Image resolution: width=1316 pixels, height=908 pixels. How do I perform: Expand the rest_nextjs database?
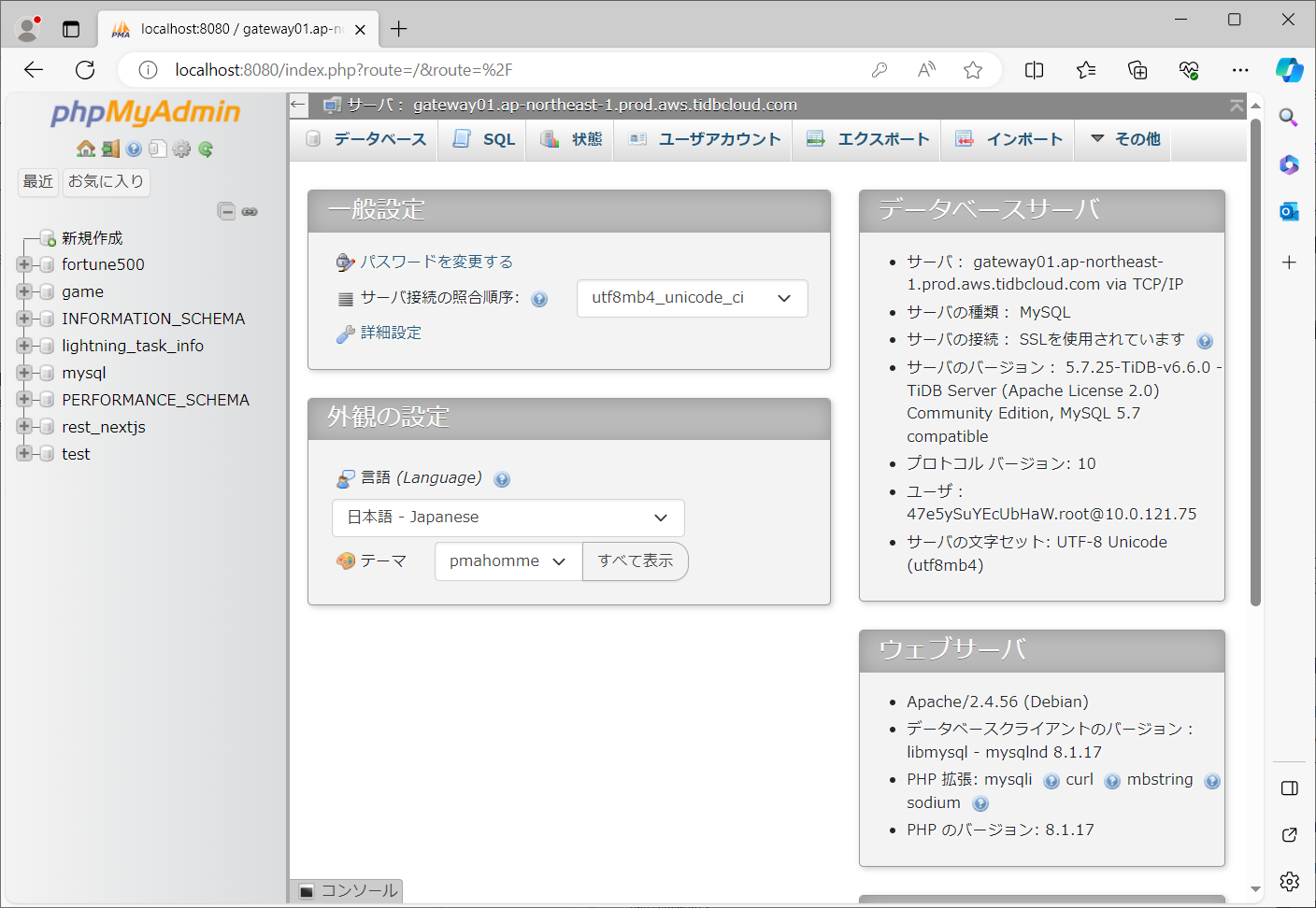[x=24, y=427]
